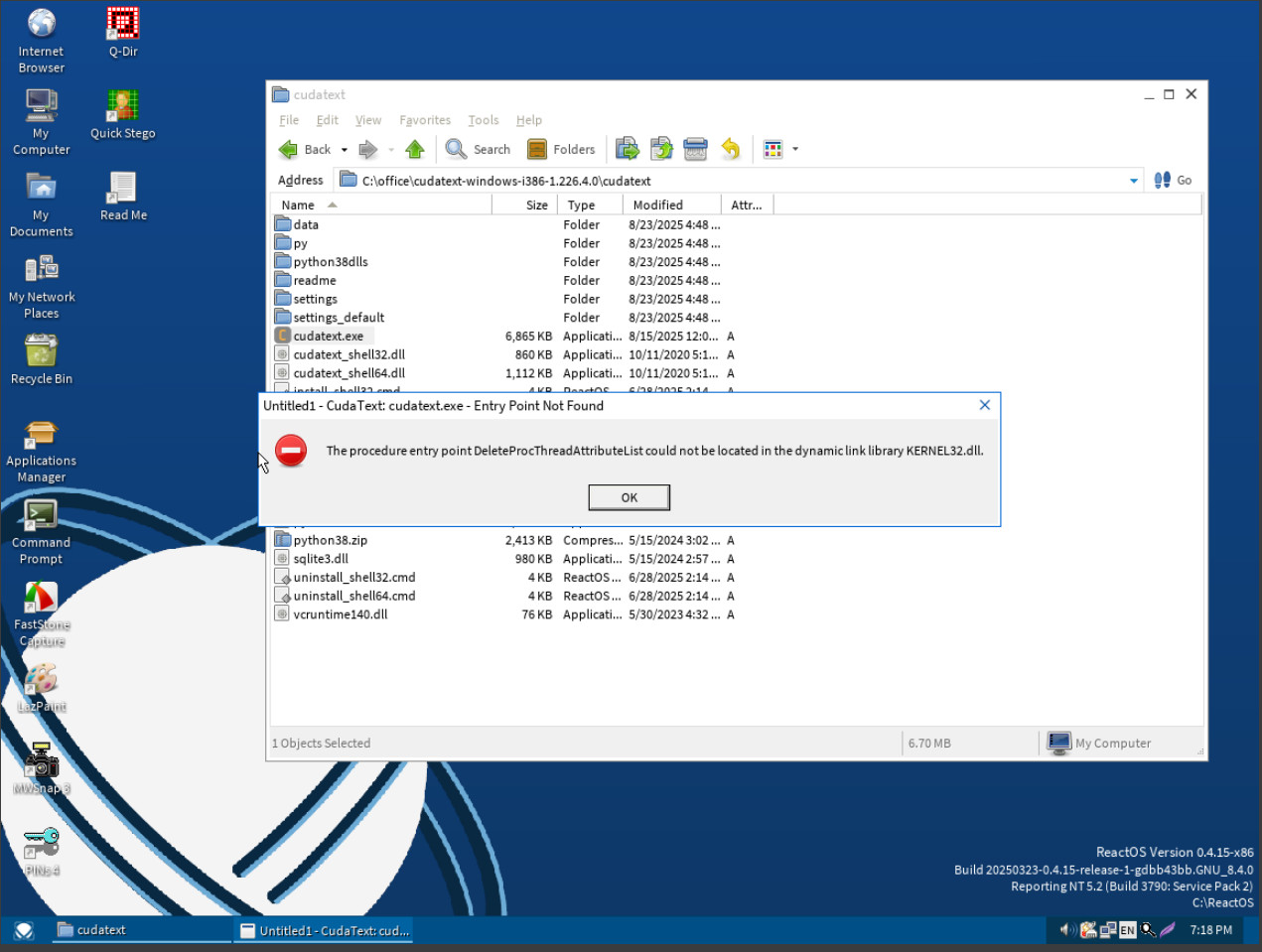Select uninstall_shell64.cmd in the list

point(346,596)
